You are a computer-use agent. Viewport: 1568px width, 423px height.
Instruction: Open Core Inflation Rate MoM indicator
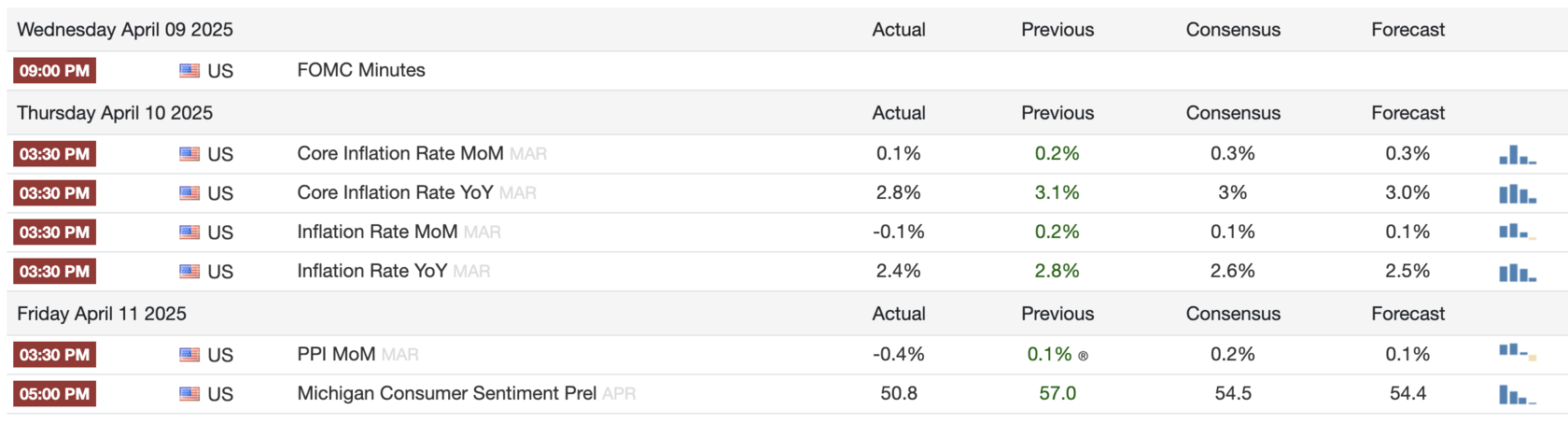[x=400, y=153]
